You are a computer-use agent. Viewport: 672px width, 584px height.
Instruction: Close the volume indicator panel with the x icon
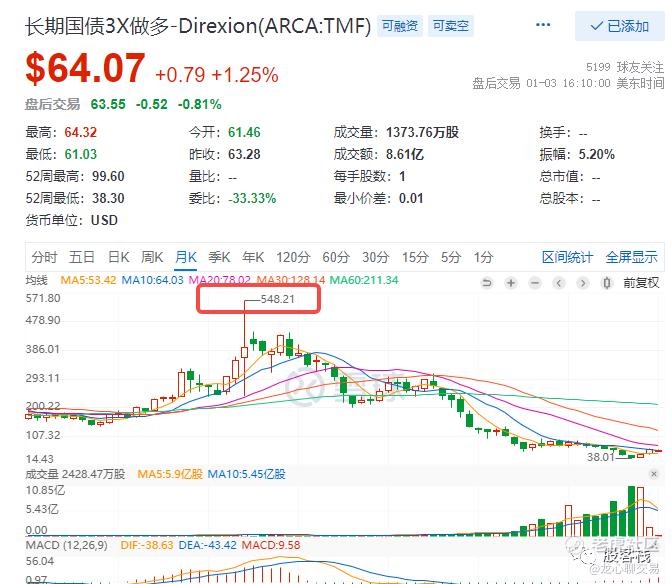[654, 474]
